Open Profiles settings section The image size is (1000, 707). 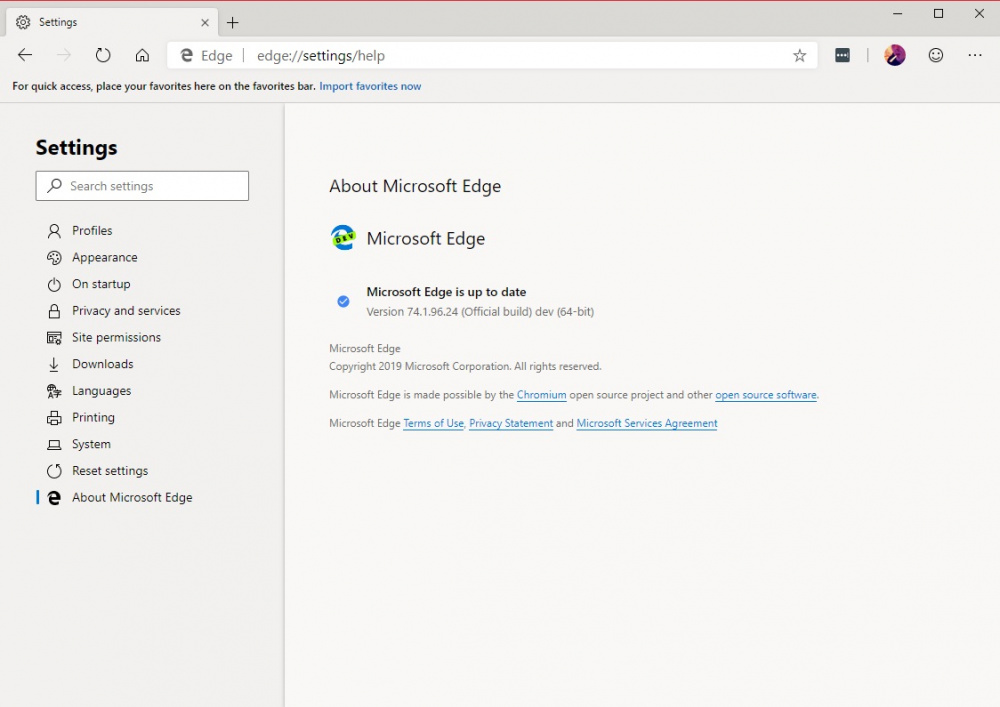92,231
